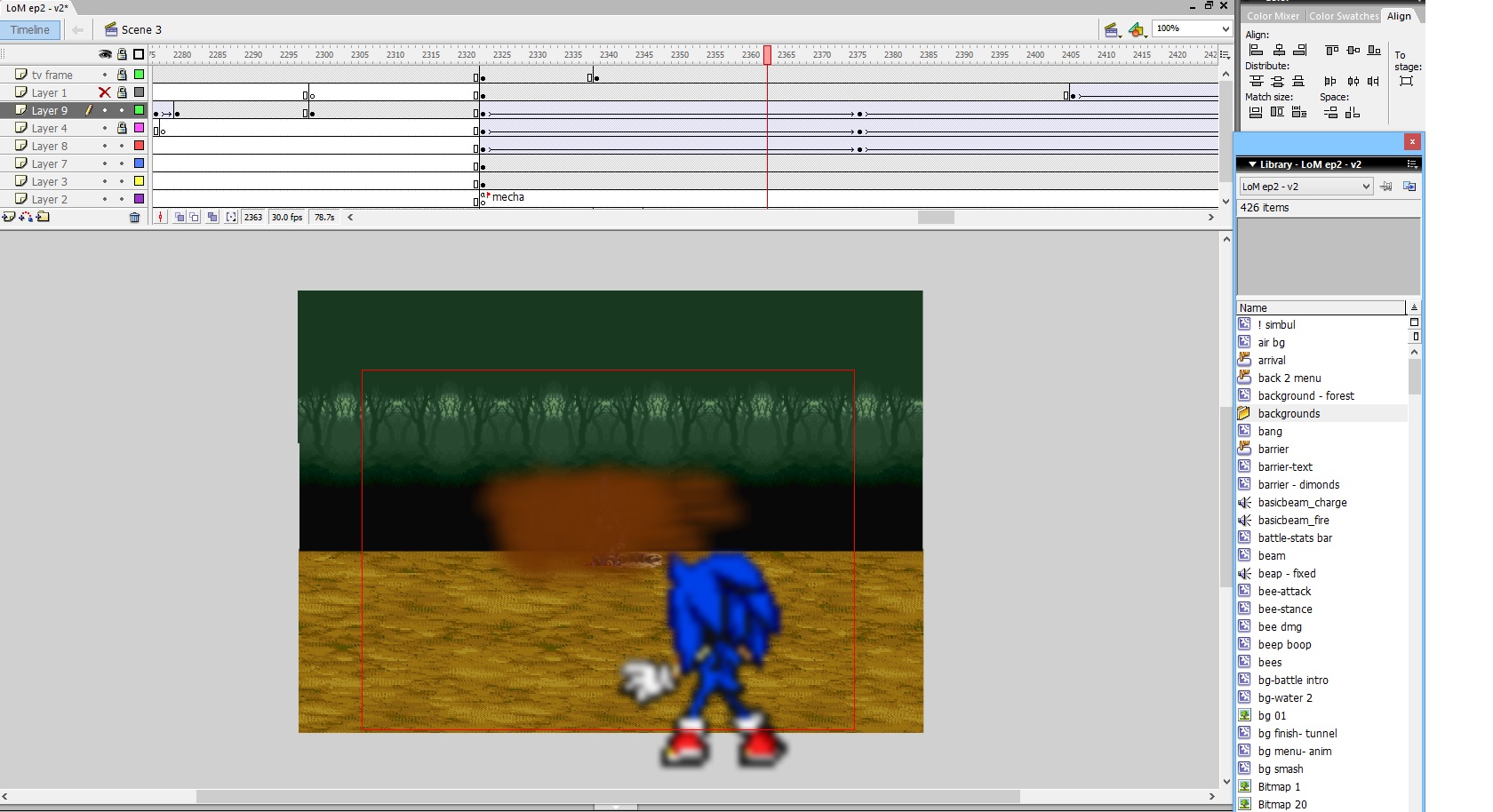Toggle show/hide all layers eye icon
This screenshot has width=1493, height=812.
click(105, 54)
